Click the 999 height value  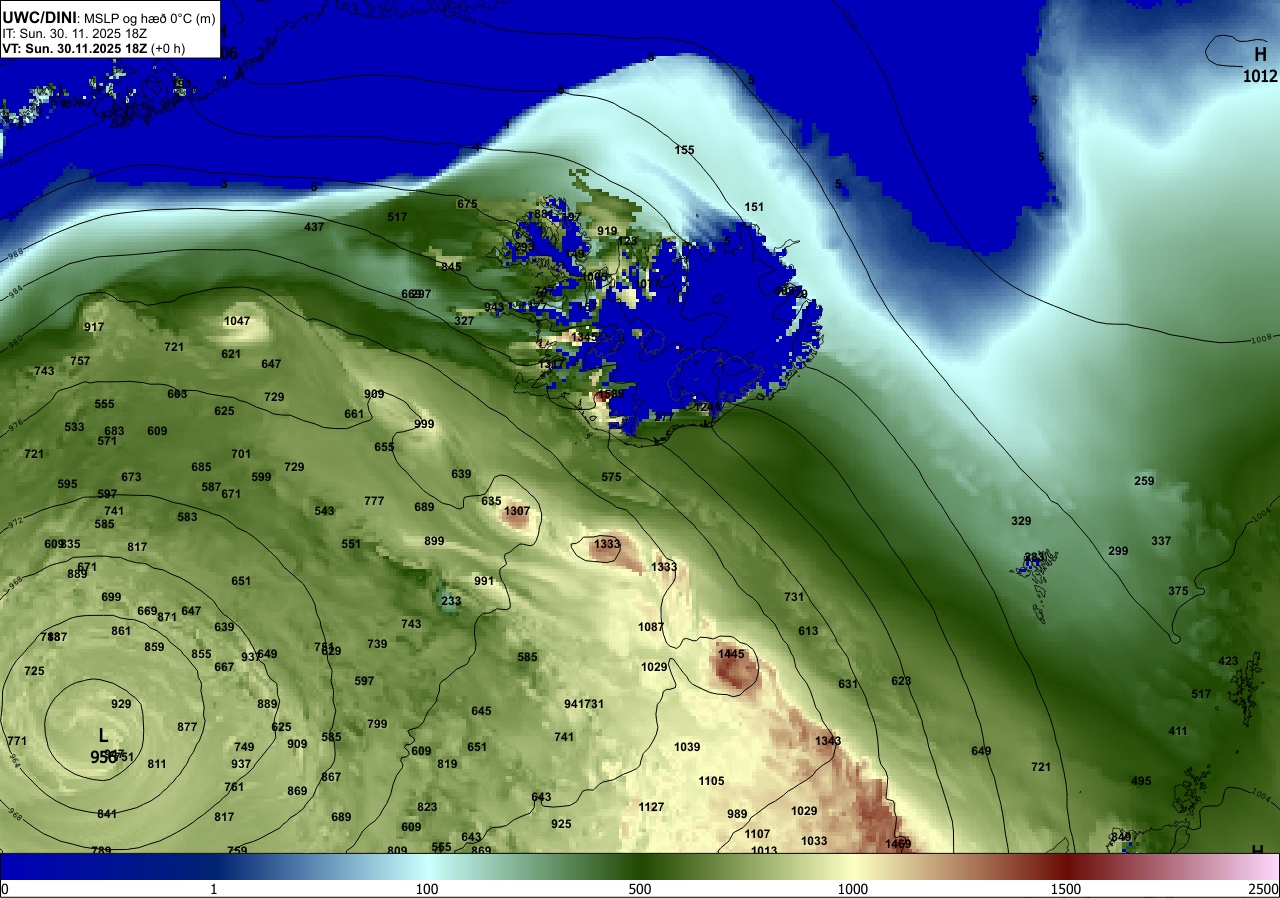(x=424, y=424)
